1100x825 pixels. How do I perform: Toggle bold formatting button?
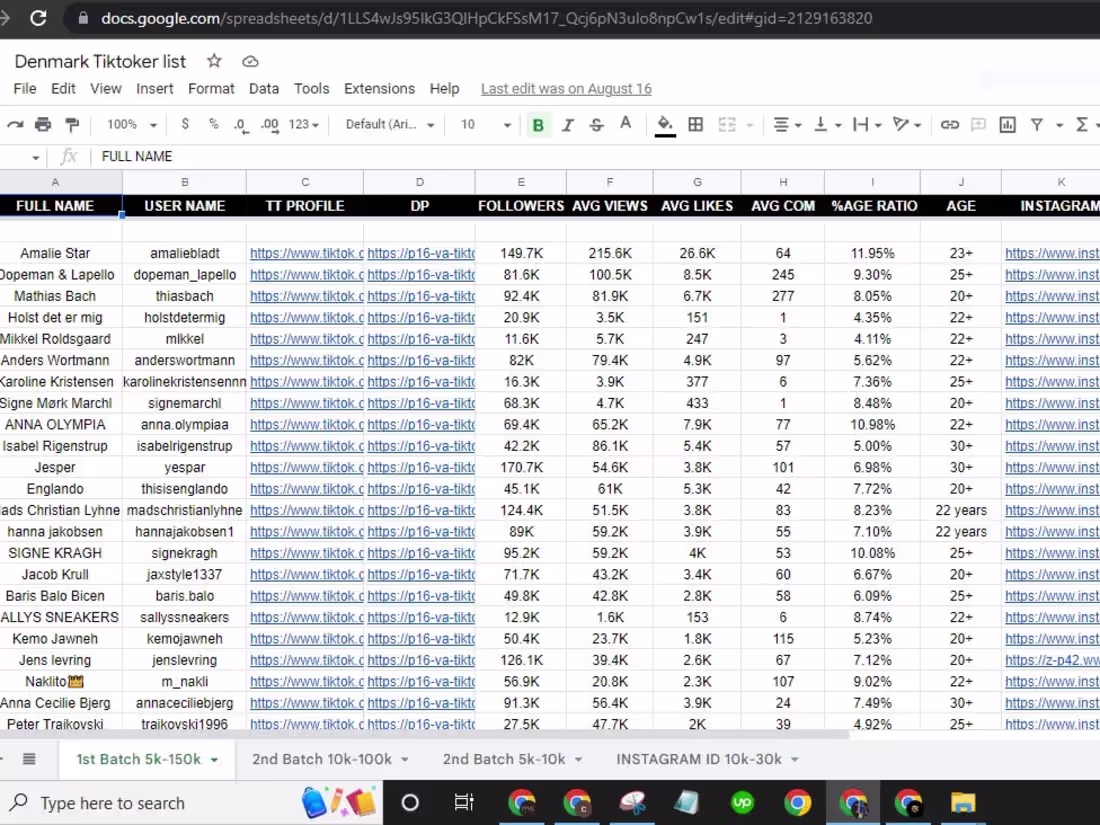[x=538, y=125]
